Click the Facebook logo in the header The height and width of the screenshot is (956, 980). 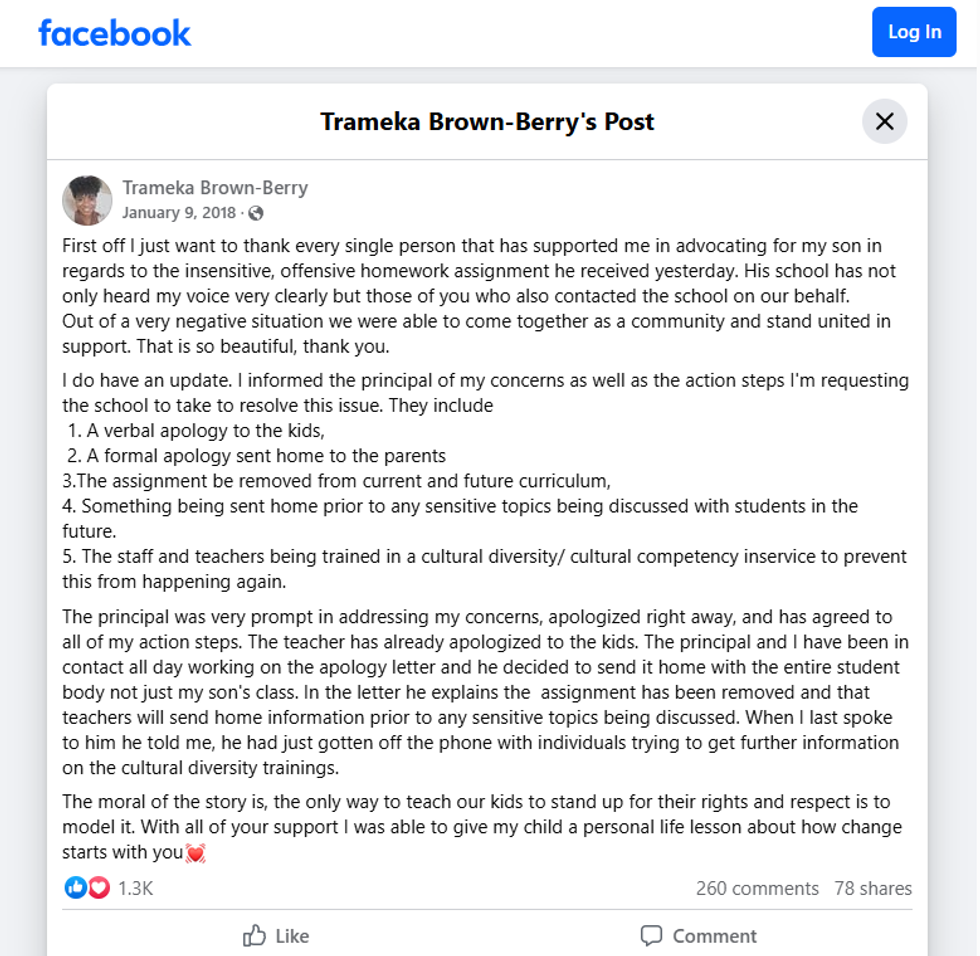click(114, 32)
